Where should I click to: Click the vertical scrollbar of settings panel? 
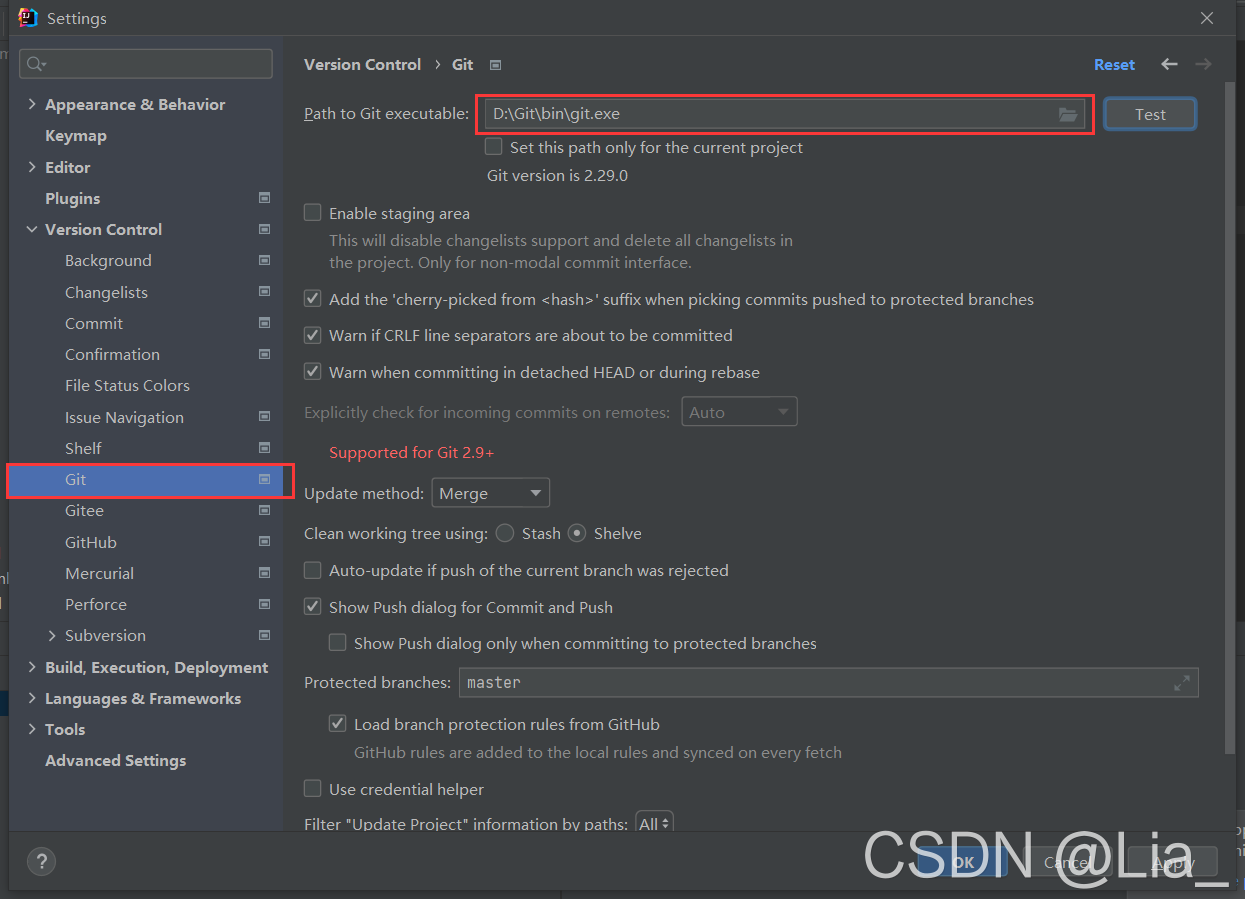pos(1230,420)
